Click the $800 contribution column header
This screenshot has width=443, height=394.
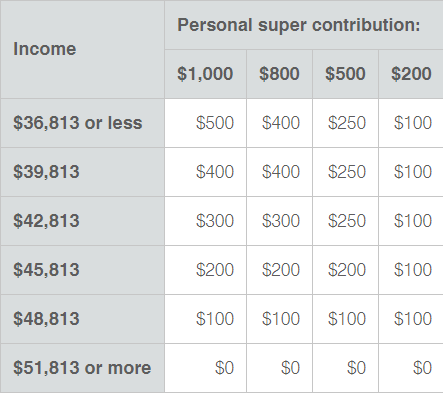(x=279, y=74)
